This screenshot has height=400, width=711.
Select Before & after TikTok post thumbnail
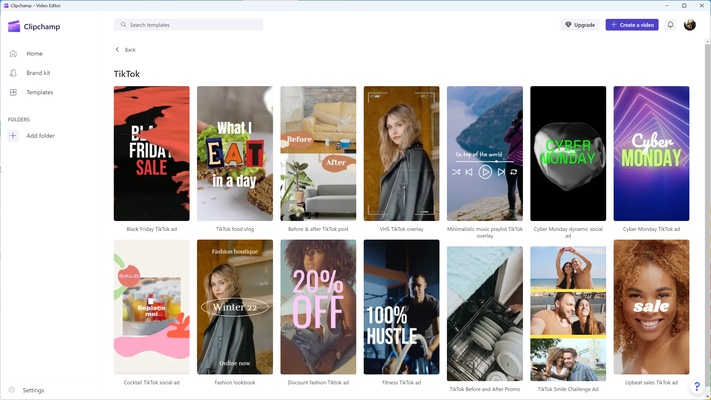(x=318, y=153)
